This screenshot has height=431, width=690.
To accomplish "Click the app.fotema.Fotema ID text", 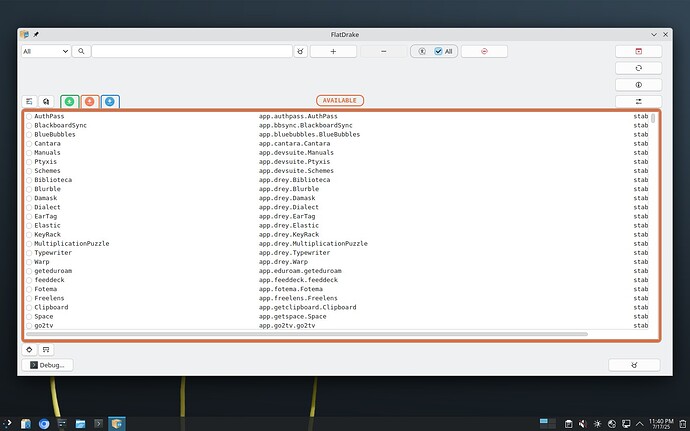I will [x=291, y=289].
